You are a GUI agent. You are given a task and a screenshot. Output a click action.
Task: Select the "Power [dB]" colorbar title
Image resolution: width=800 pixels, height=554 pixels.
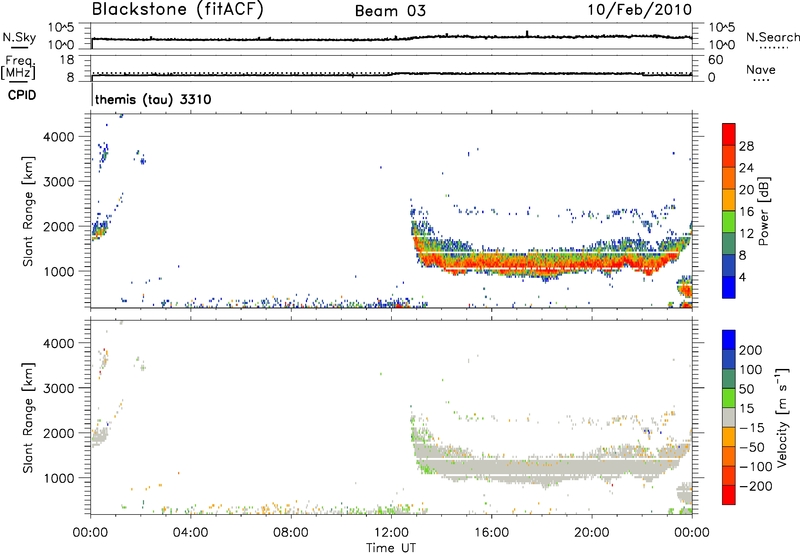click(763, 211)
